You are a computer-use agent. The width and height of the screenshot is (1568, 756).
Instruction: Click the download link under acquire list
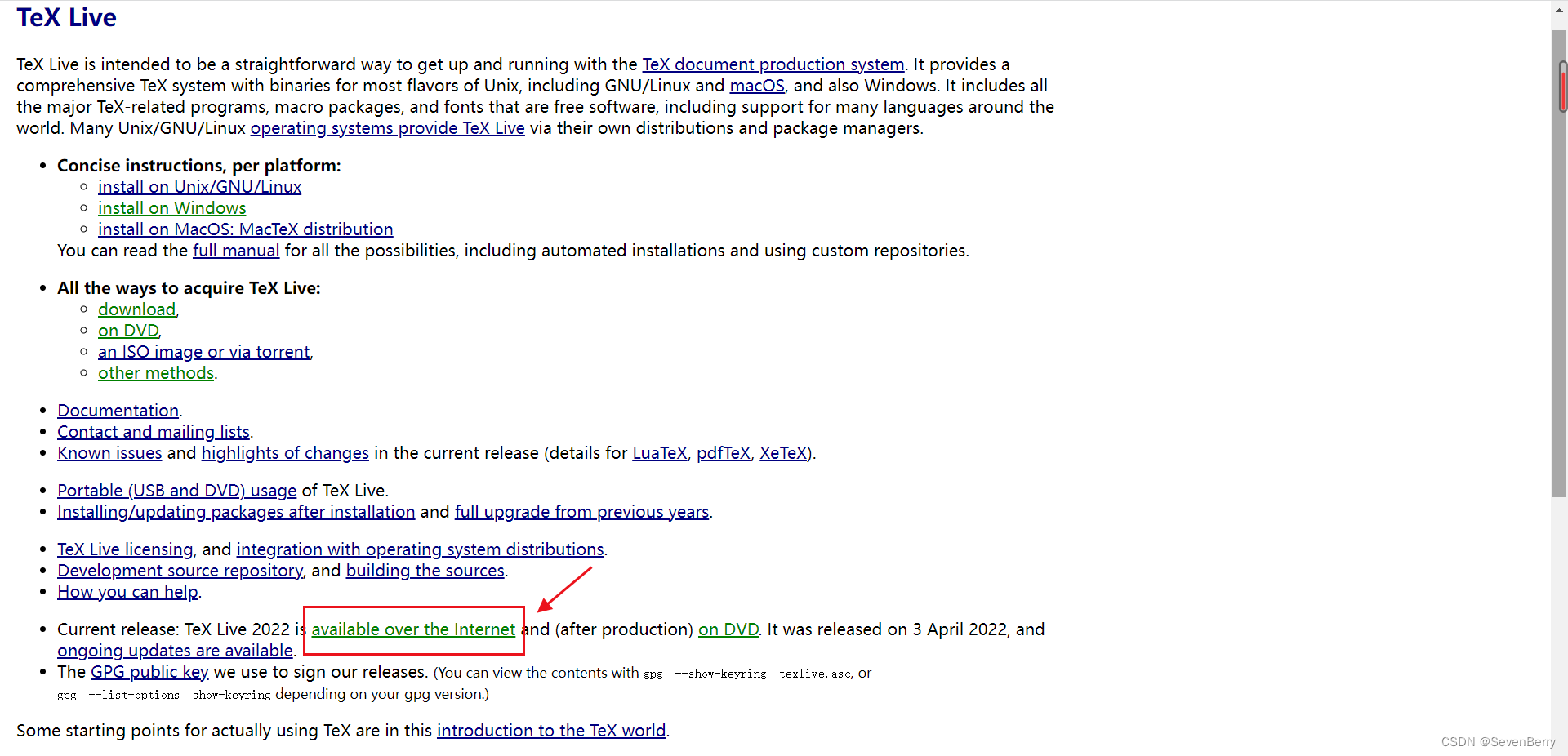coord(136,309)
